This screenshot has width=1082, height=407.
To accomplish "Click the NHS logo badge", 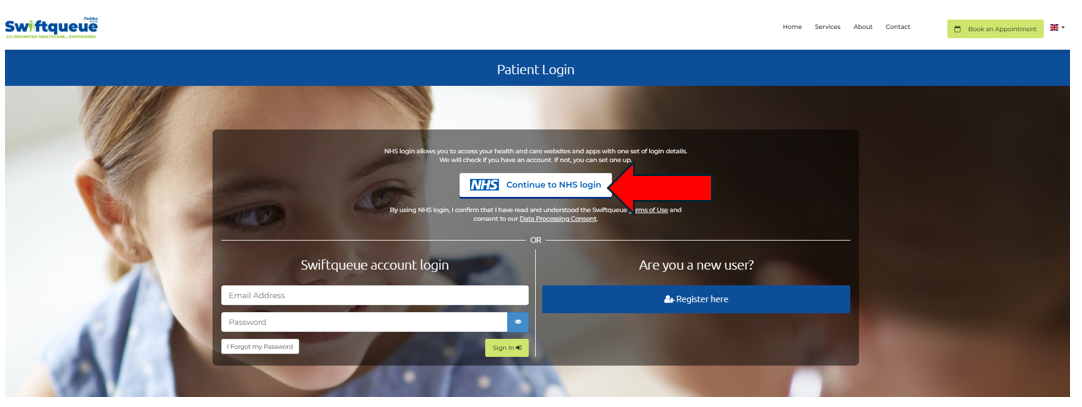I will 484,185.
